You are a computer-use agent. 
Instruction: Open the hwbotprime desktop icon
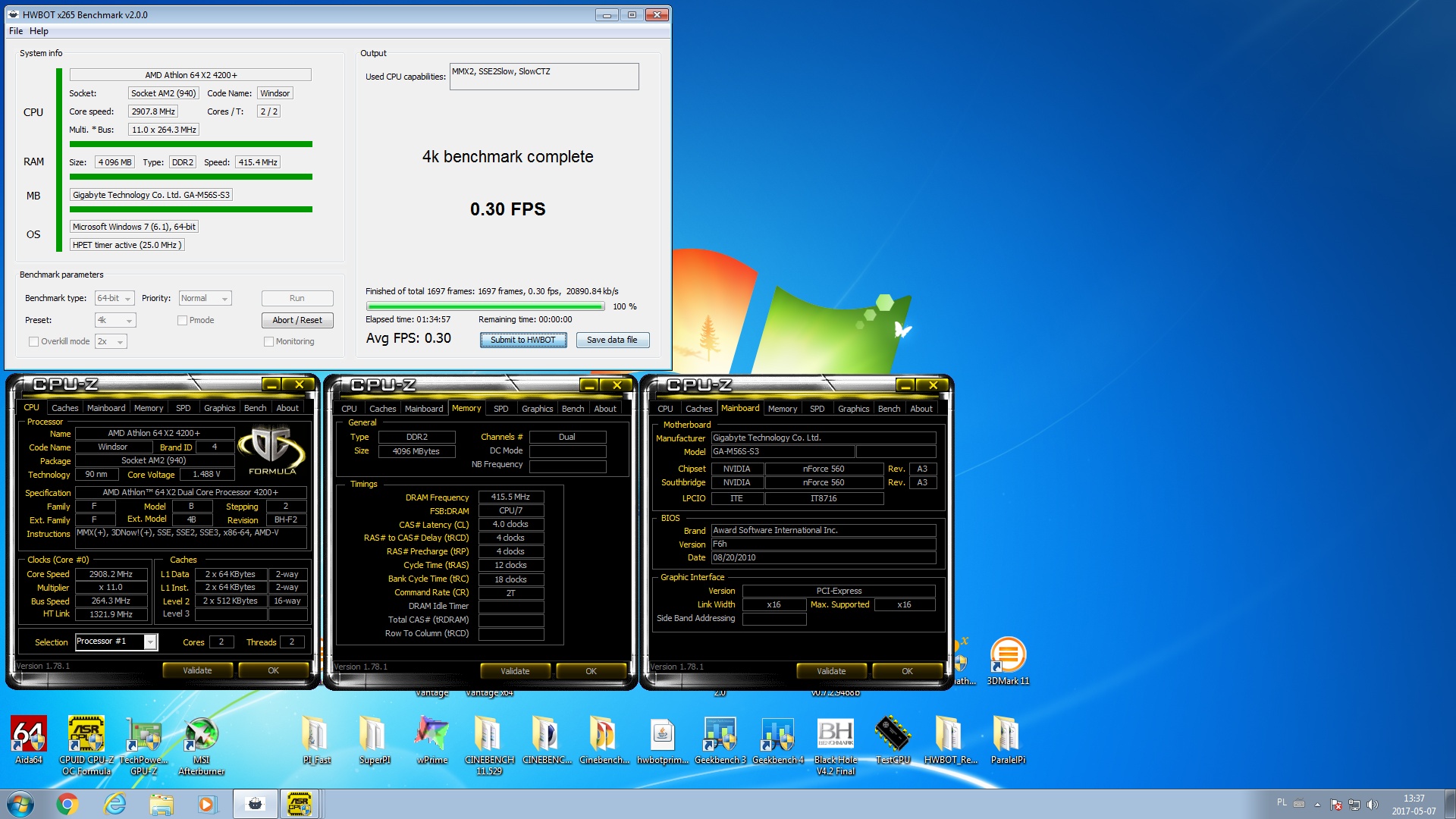coord(662,739)
